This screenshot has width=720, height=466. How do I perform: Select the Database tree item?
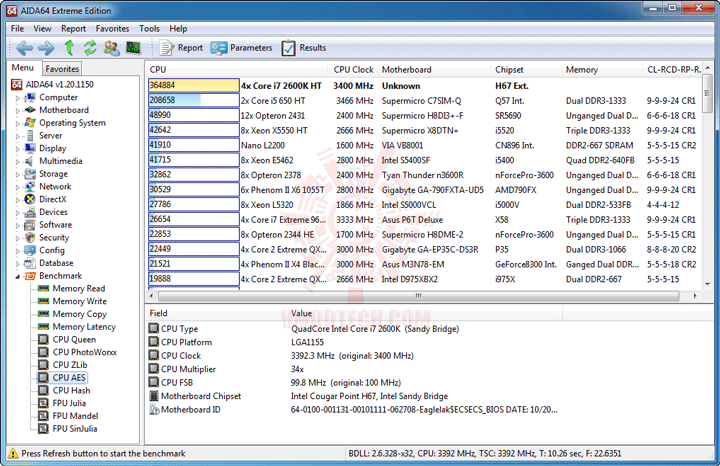pyautogui.click(x=56, y=263)
